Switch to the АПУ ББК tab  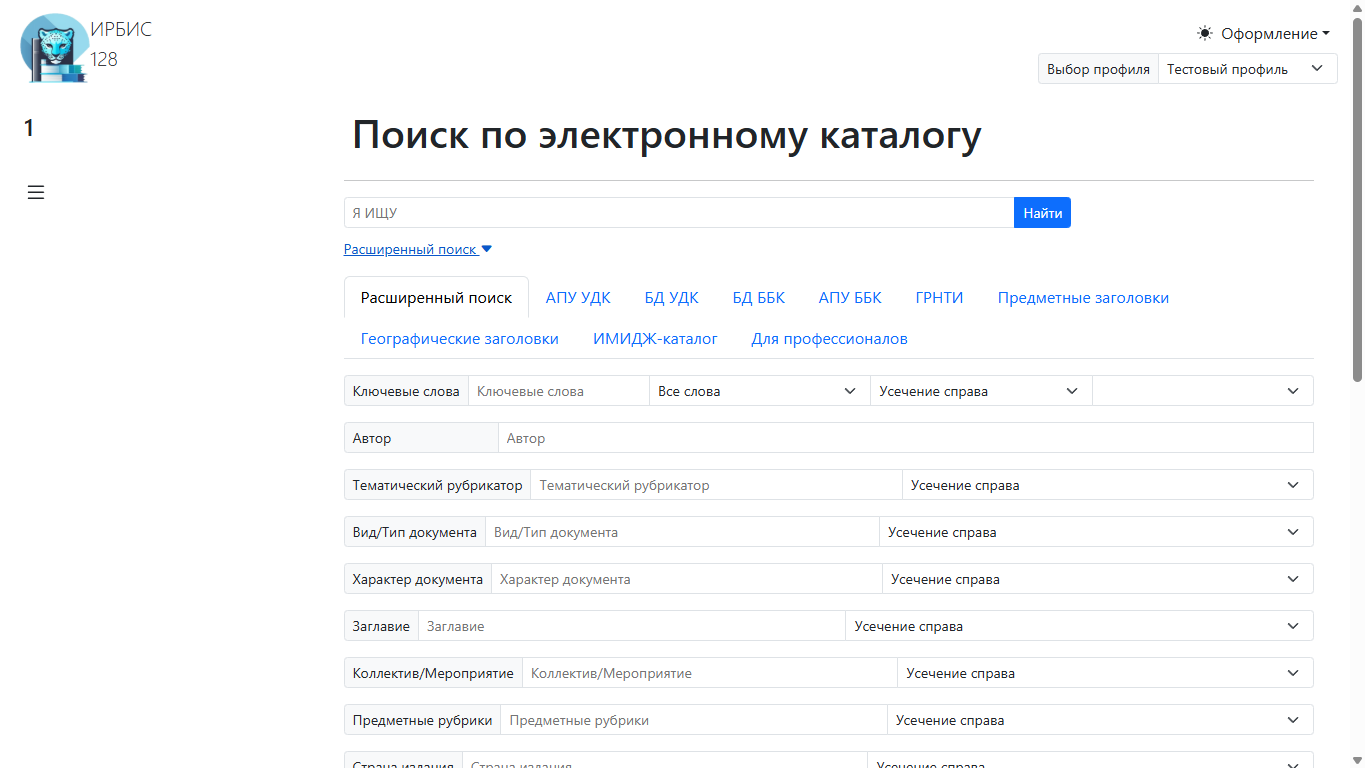click(850, 298)
